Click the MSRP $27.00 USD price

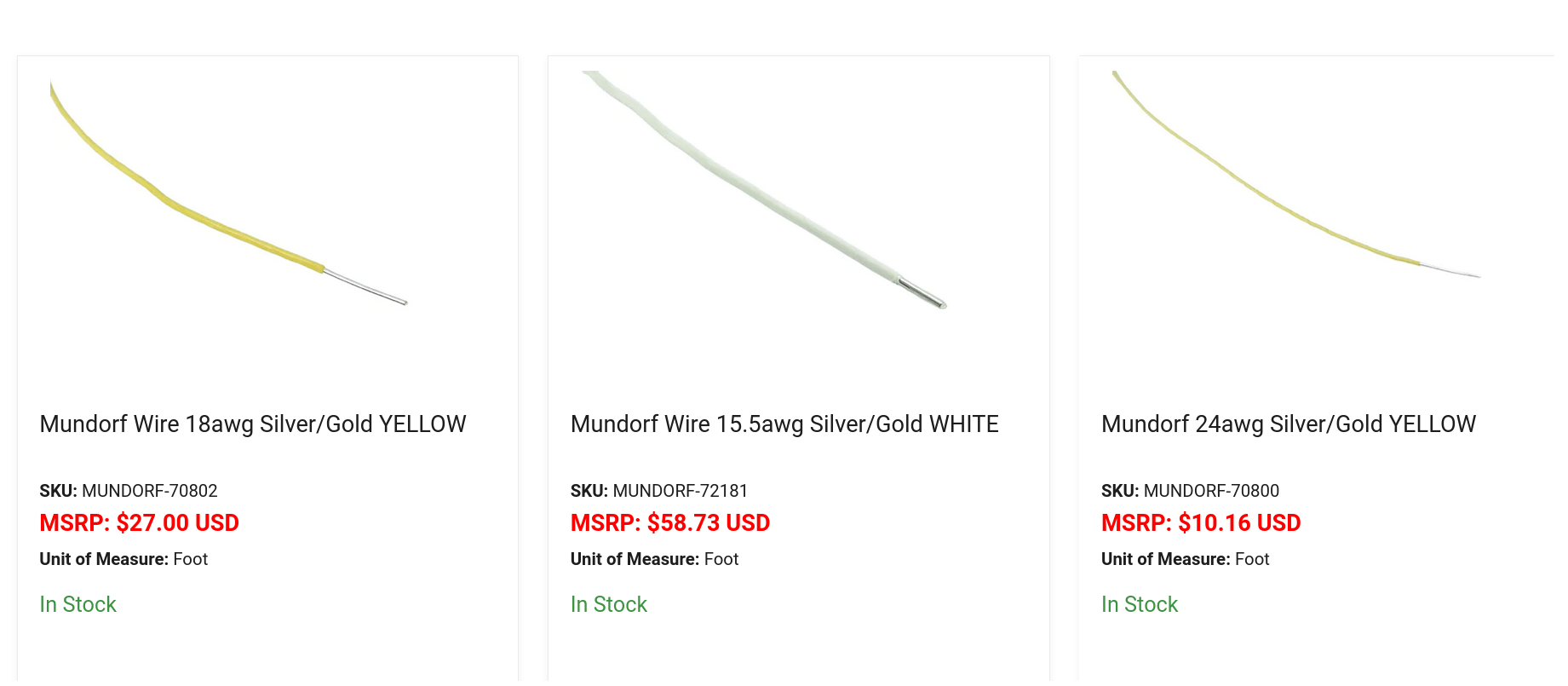(x=140, y=523)
